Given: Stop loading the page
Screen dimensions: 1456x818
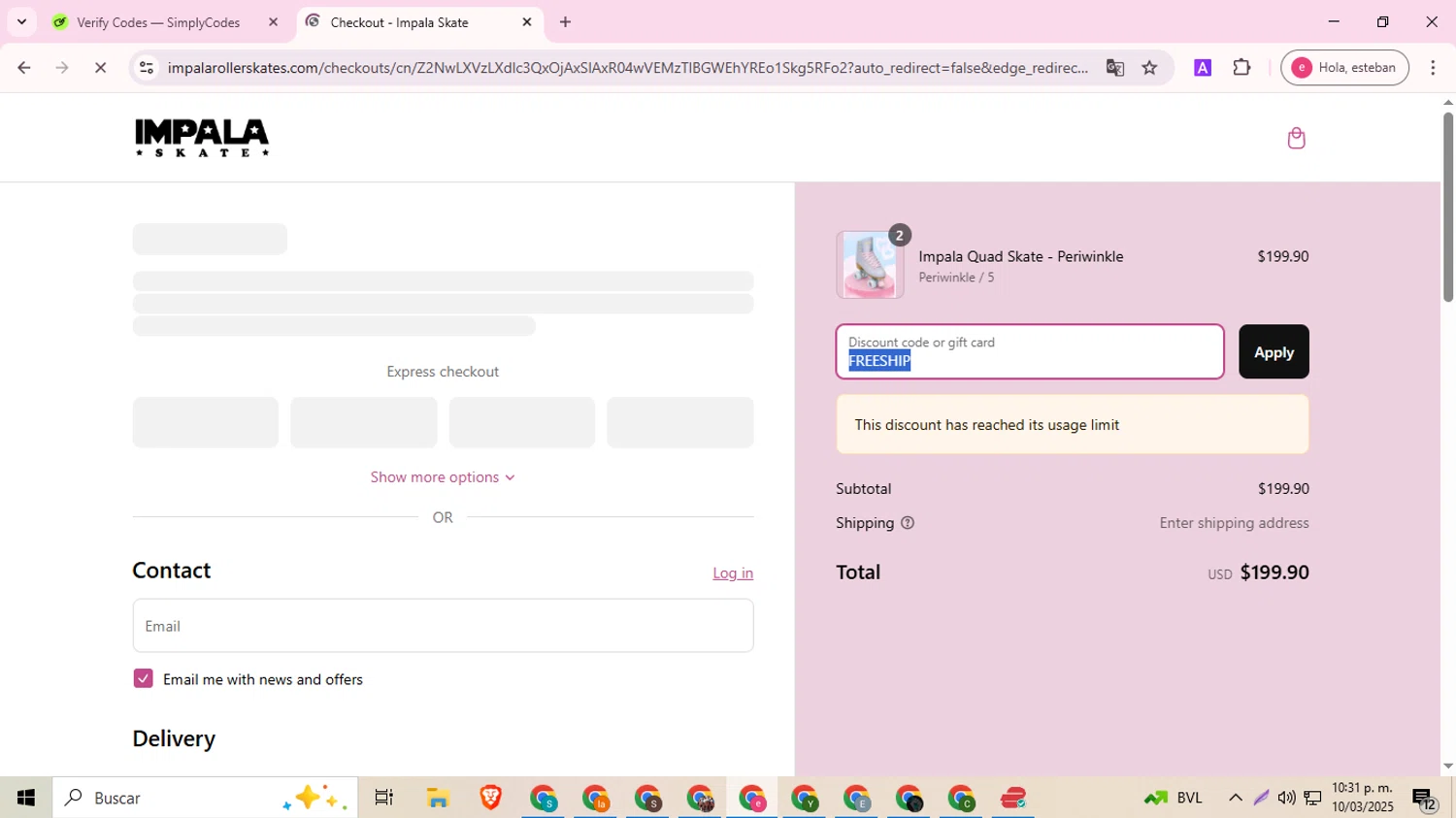Looking at the screenshot, I should 100,68.
